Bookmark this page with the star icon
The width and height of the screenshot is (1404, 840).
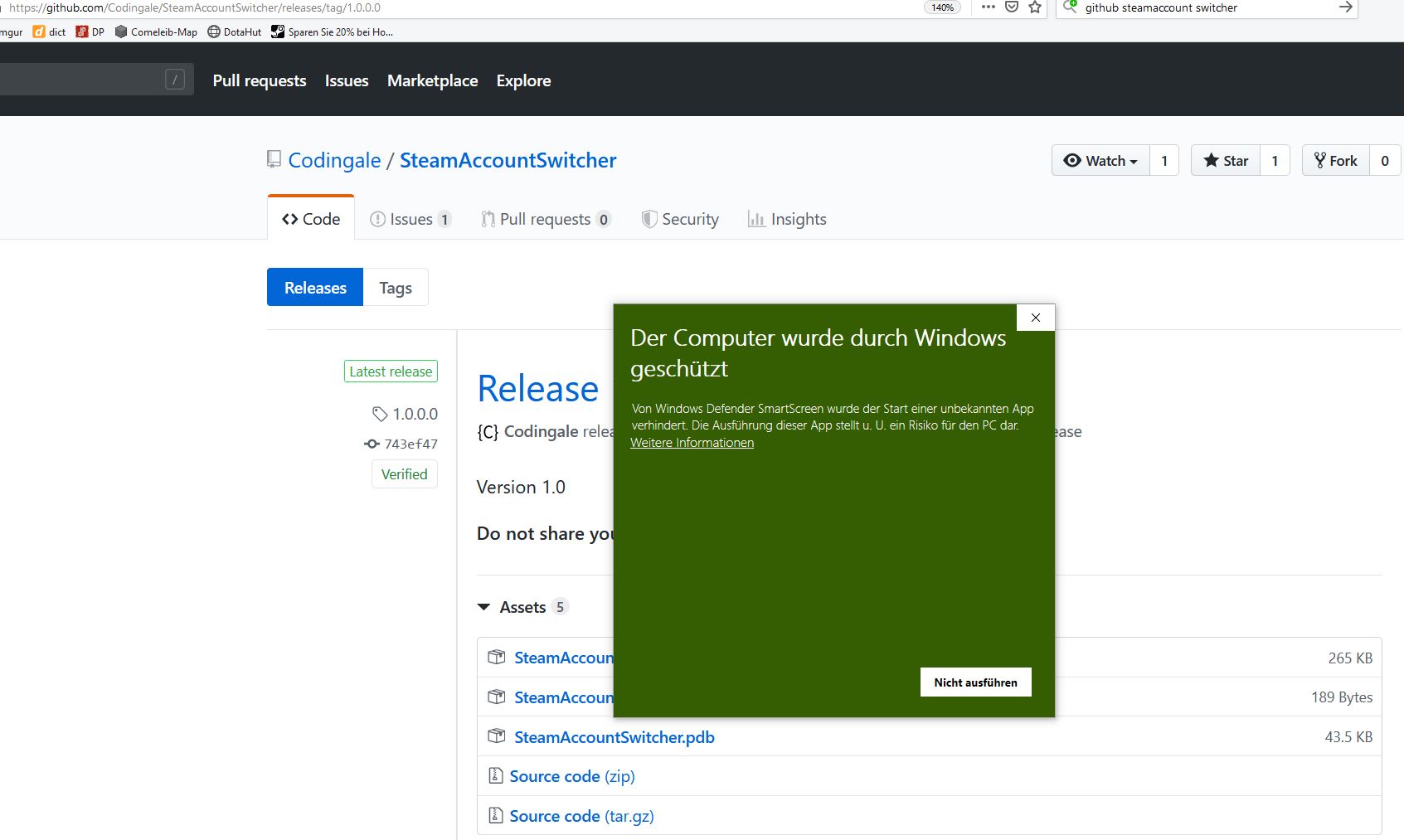point(1035,7)
